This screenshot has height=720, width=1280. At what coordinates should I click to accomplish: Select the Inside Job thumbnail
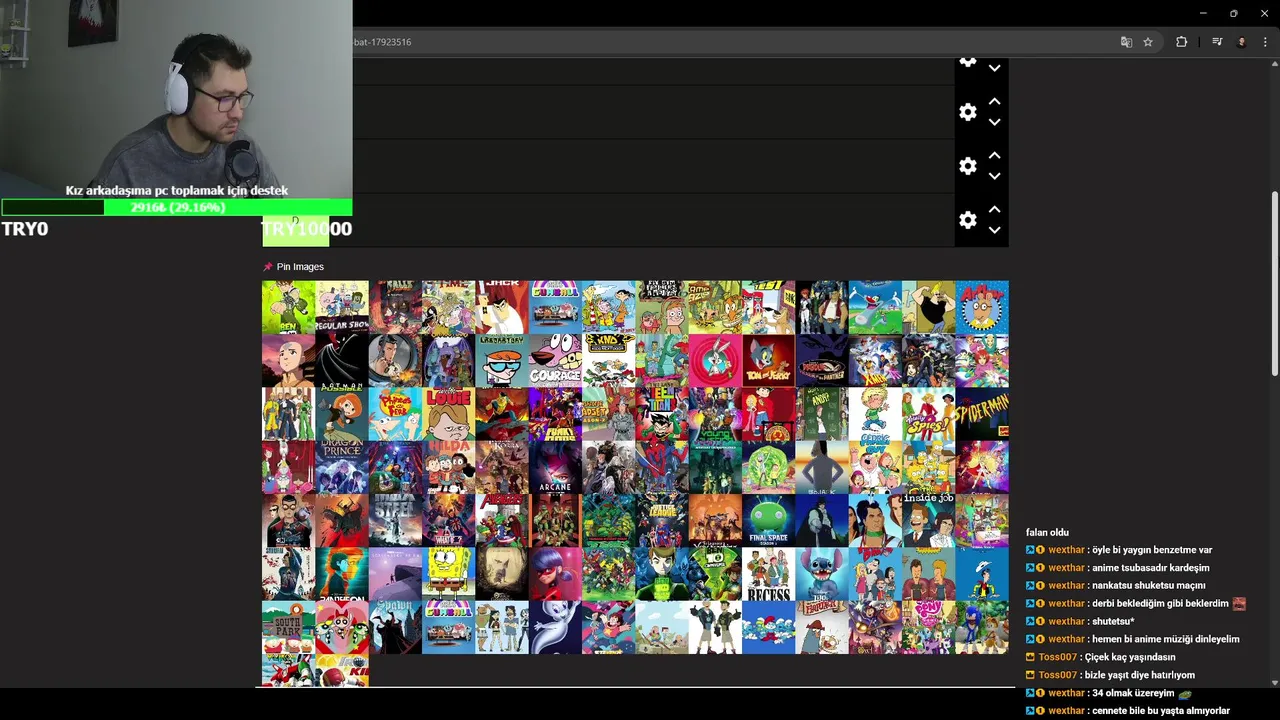coord(929,521)
